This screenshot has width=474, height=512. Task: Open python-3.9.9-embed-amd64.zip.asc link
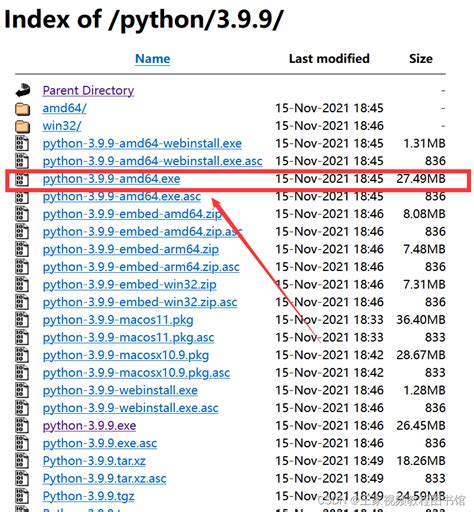142,232
